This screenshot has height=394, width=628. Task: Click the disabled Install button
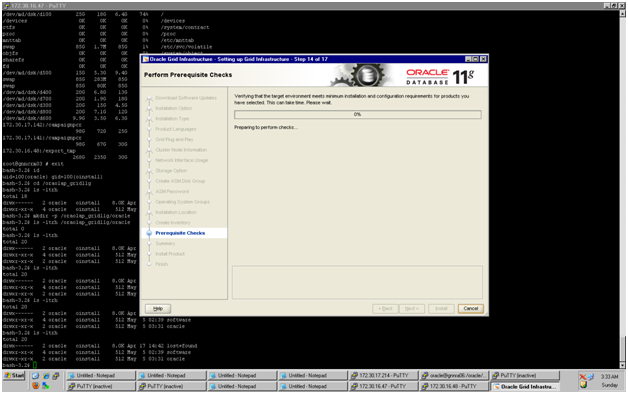pyautogui.click(x=441, y=309)
